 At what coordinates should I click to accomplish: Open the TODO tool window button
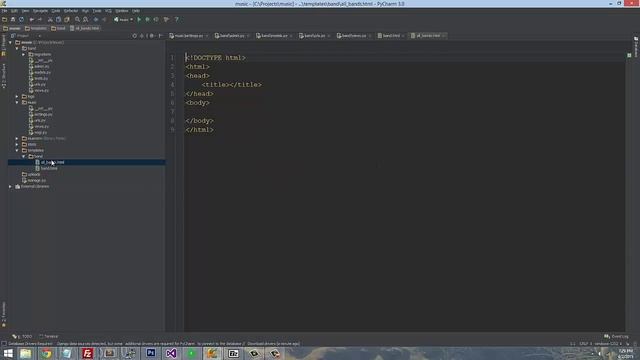point(22,337)
